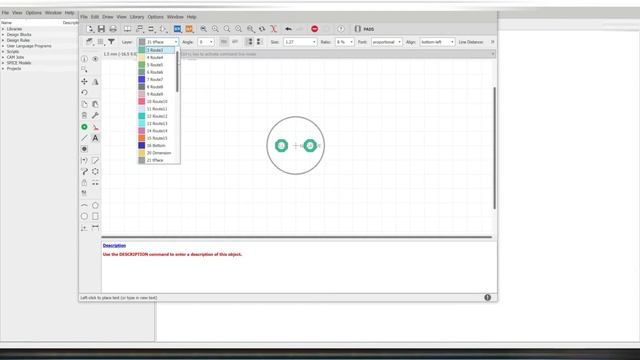Click the Zoom out magnifier icon
The width and height of the screenshot is (640, 360).
(227, 29)
